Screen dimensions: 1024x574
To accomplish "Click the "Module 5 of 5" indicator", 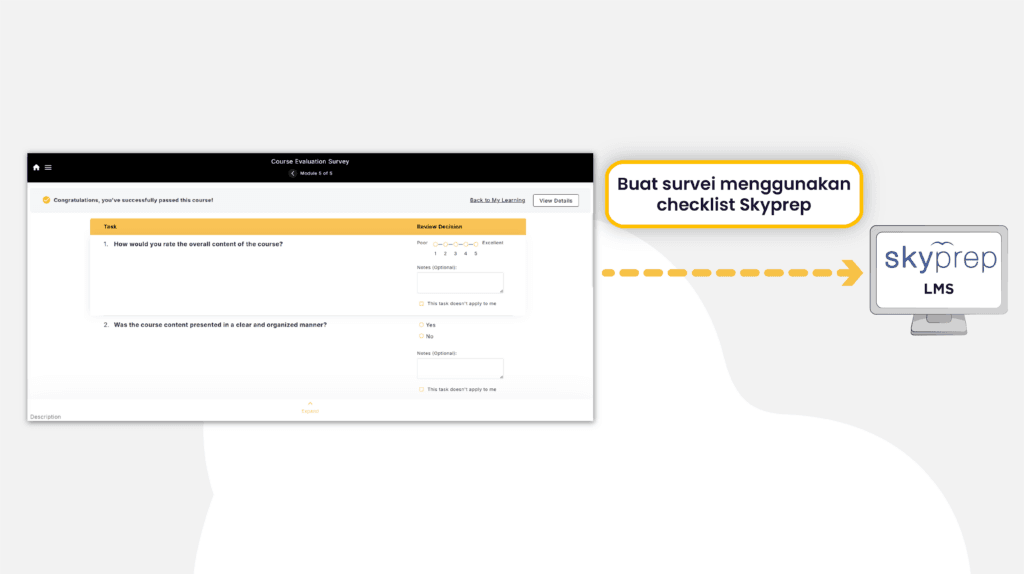I will (316, 174).
